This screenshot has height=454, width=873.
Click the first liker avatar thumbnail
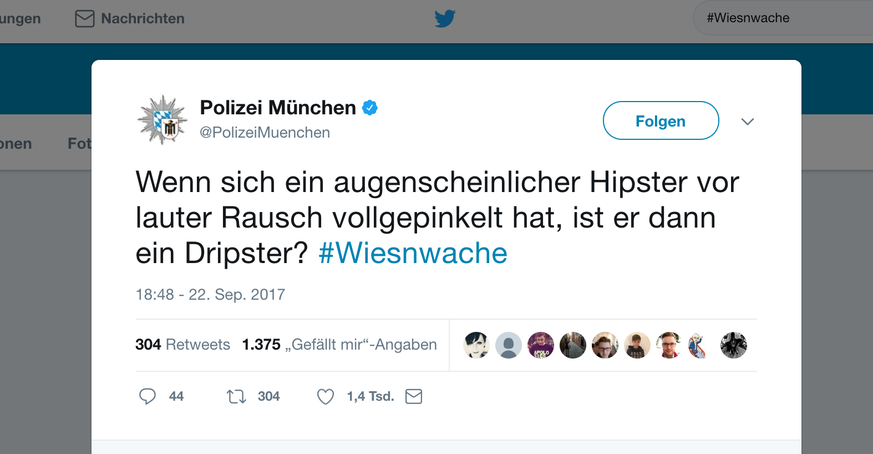(477, 345)
